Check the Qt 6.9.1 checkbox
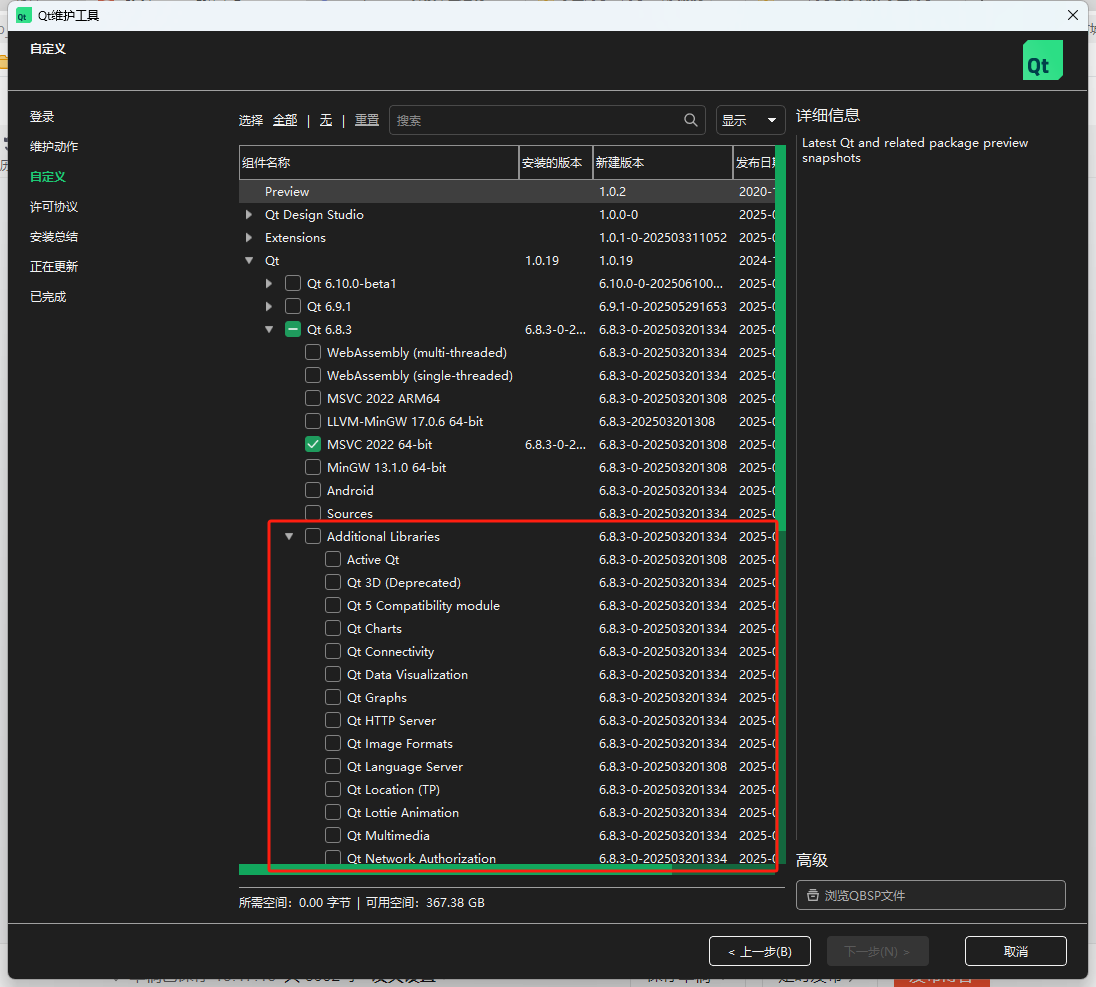This screenshot has width=1096, height=987. (293, 306)
